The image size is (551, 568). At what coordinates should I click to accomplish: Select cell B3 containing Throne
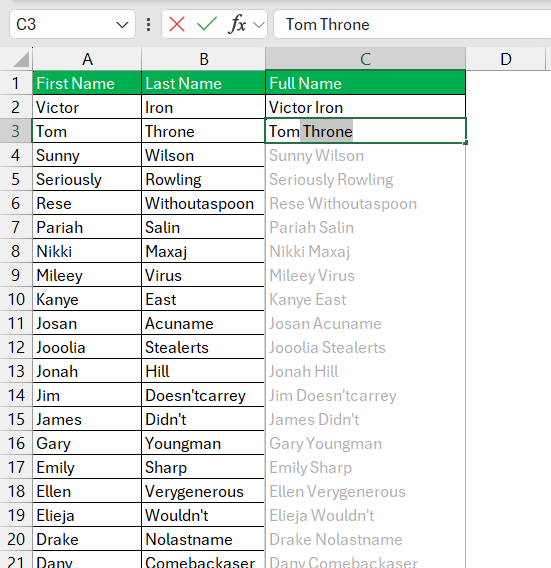tap(203, 131)
